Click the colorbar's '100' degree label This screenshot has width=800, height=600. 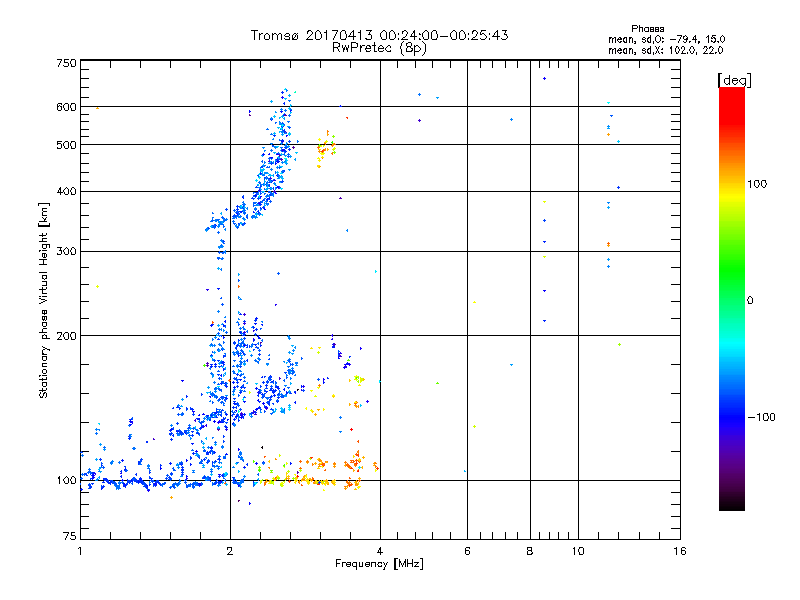757,184
